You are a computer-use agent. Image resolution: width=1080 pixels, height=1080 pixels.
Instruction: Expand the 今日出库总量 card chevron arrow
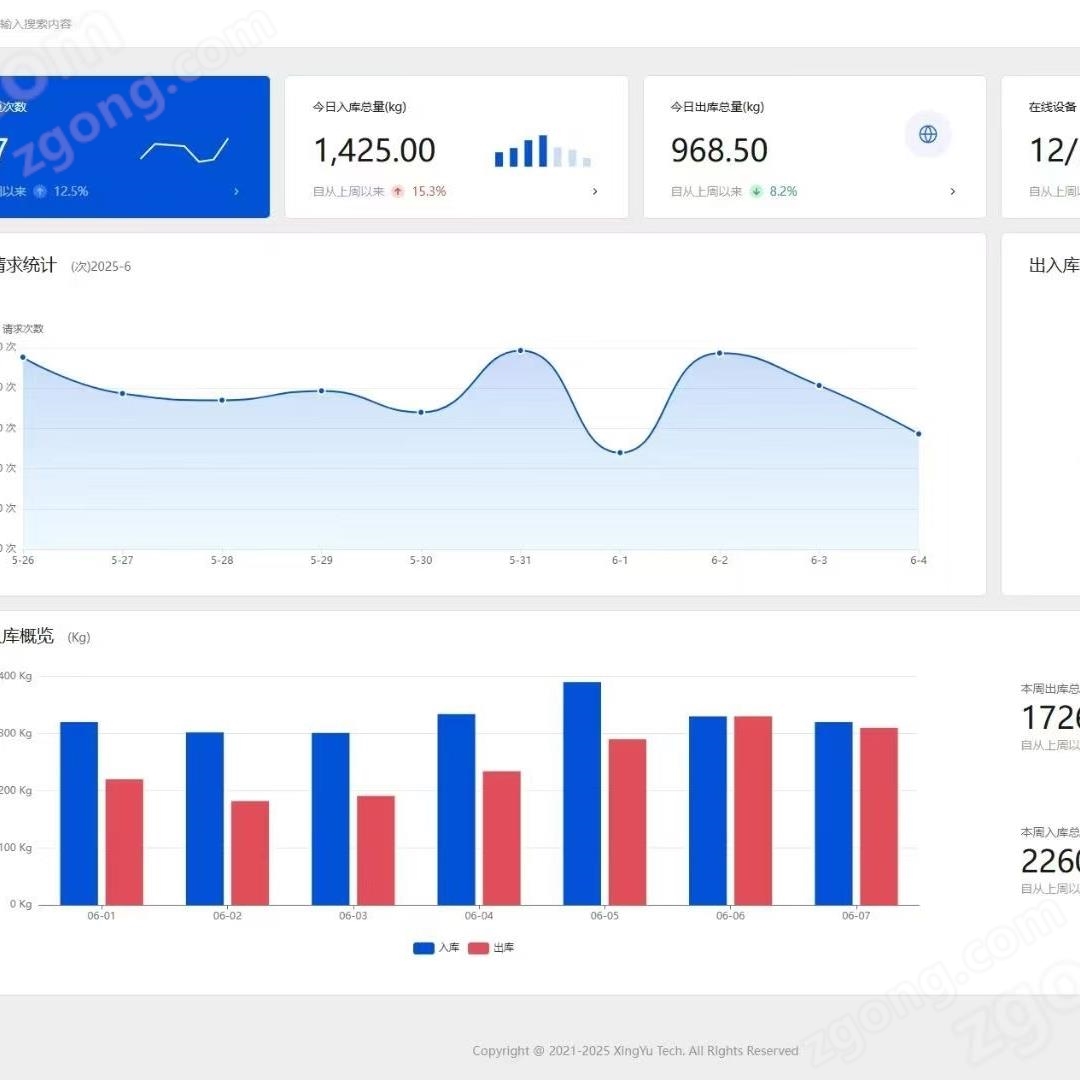point(952,191)
